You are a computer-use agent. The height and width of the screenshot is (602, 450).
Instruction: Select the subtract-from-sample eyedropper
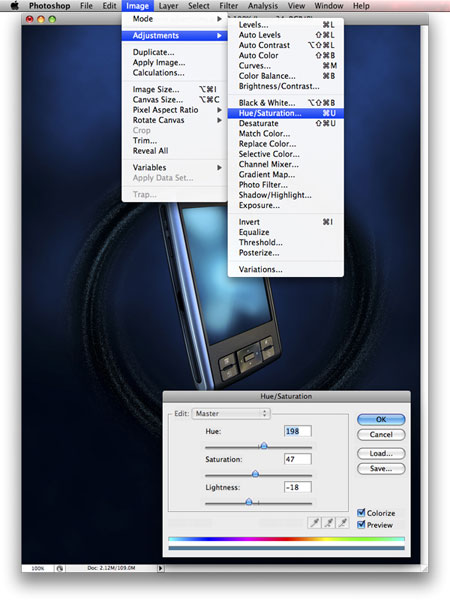click(342, 522)
